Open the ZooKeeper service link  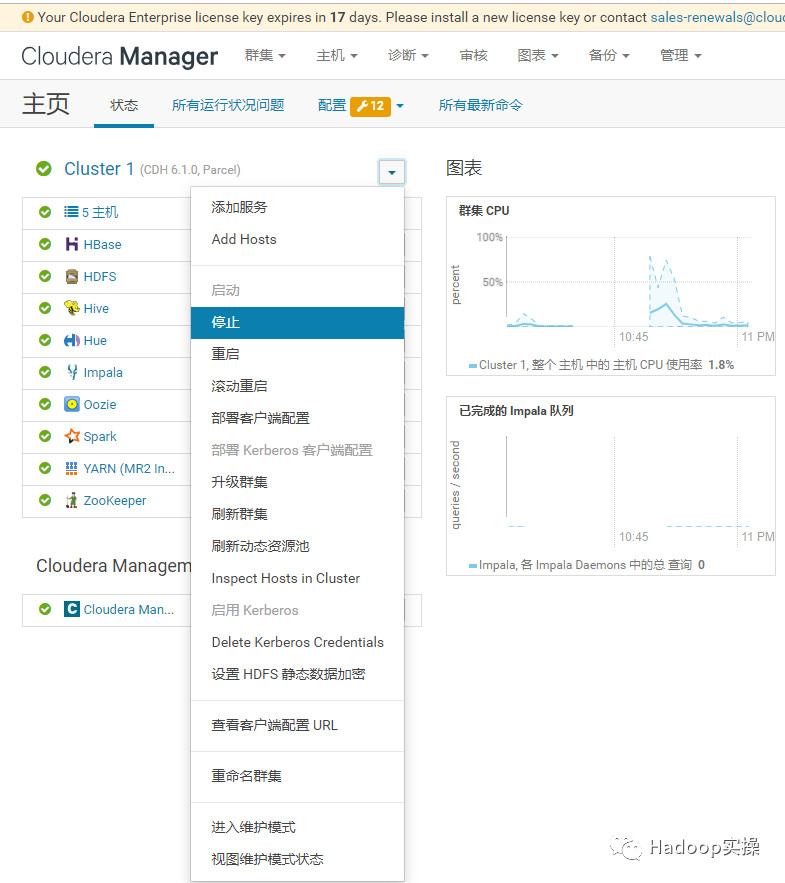[x=115, y=501]
